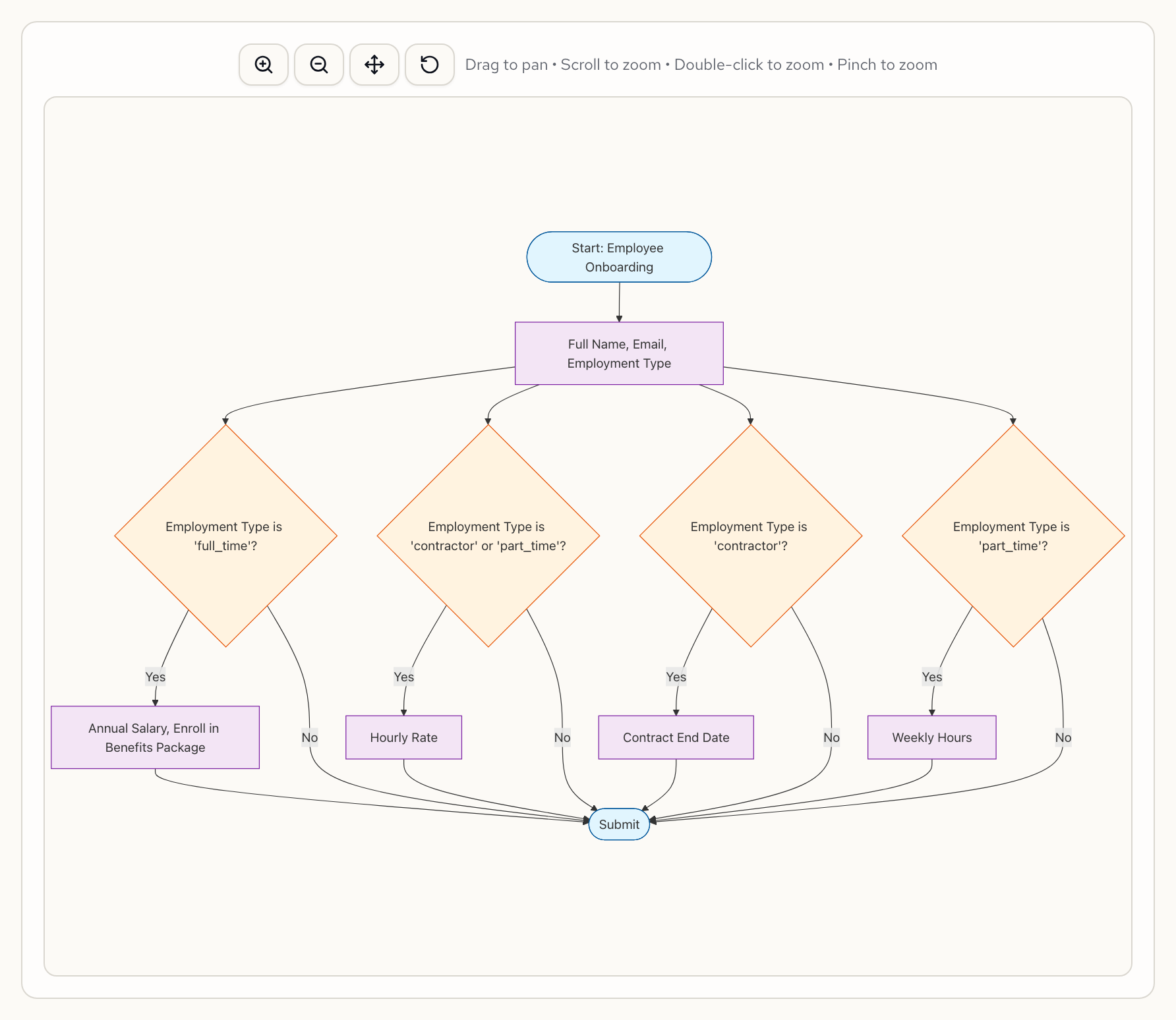The image size is (1176, 1020).
Task: Click the Weekly Hours node
Action: pyautogui.click(x=931, y=737)
